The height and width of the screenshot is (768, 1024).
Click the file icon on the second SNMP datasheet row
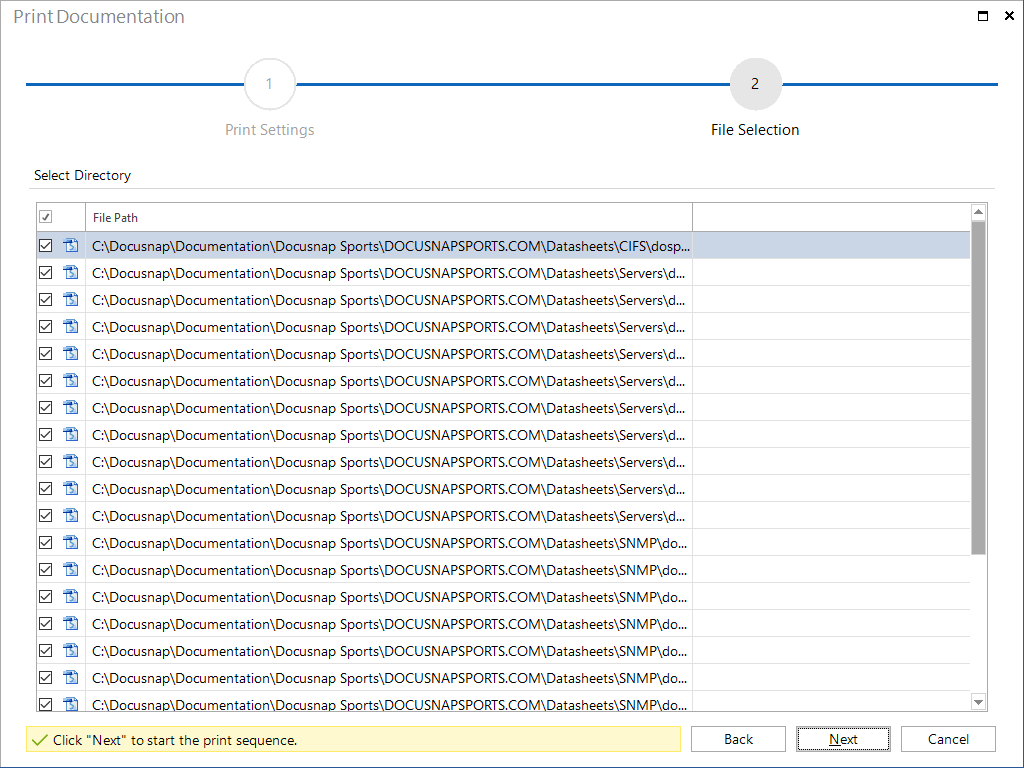71,569
